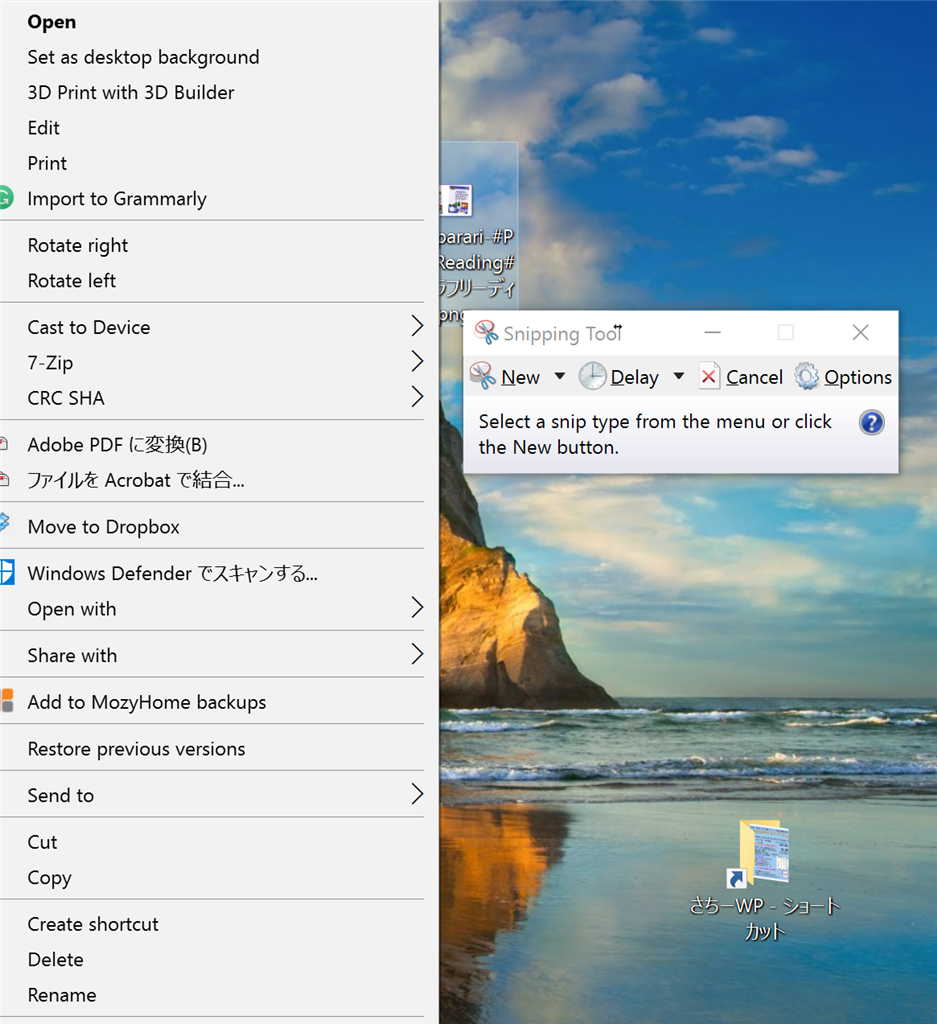Screen dimensions: 937x1024
Task: Click the Acrobat icon beside ファイルを Acrobat で結合
Action: click(5, 480)
